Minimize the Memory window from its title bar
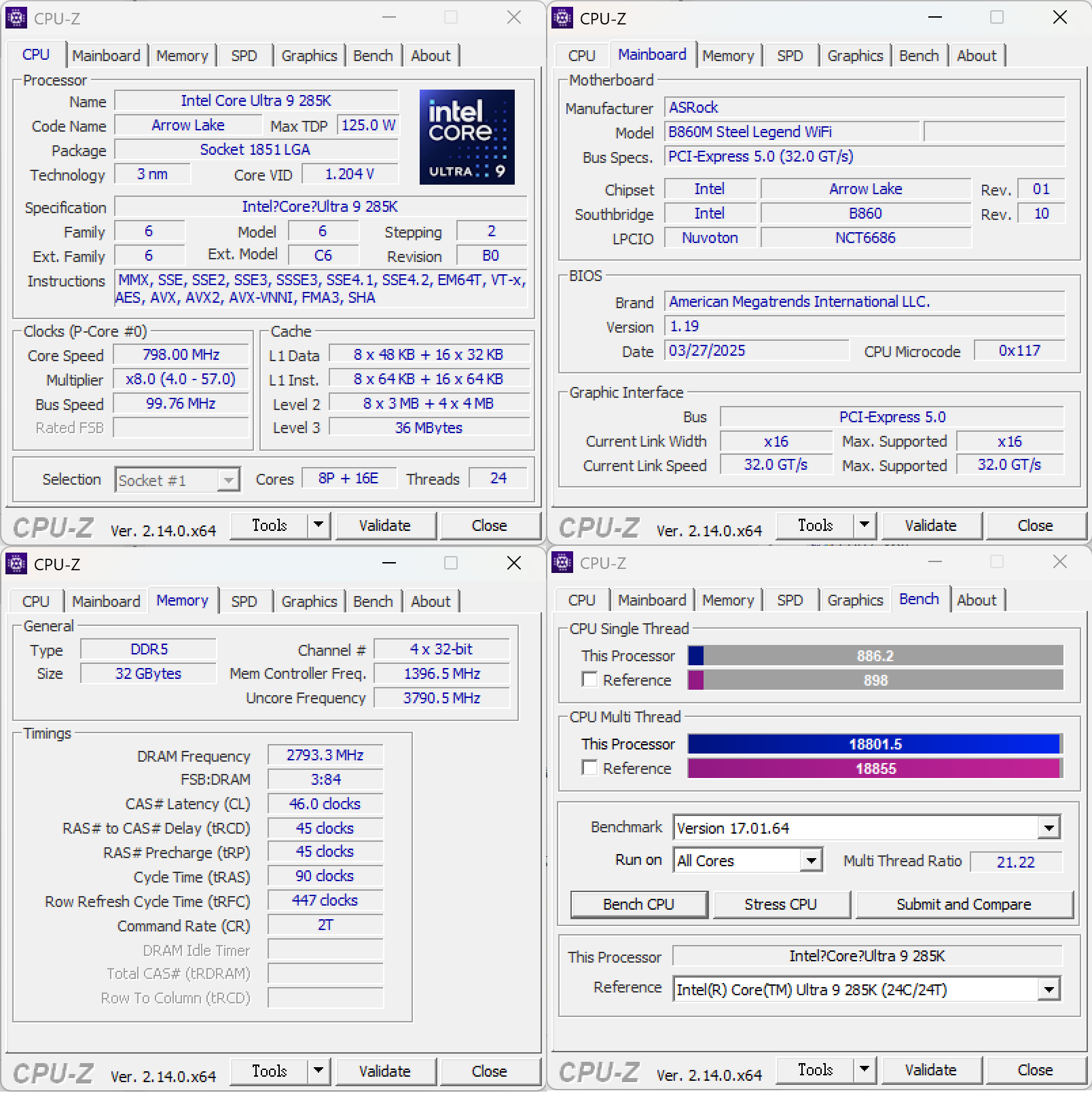Screen dimensions: 1092x1093 389,563
